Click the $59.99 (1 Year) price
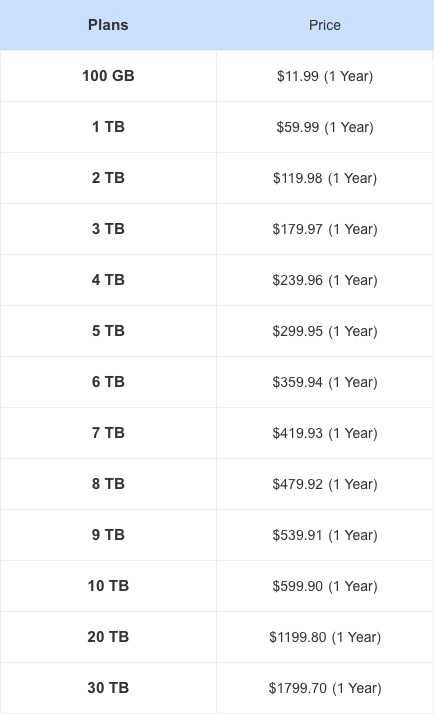Screen dimensions: 434x714 click(325, 127)
